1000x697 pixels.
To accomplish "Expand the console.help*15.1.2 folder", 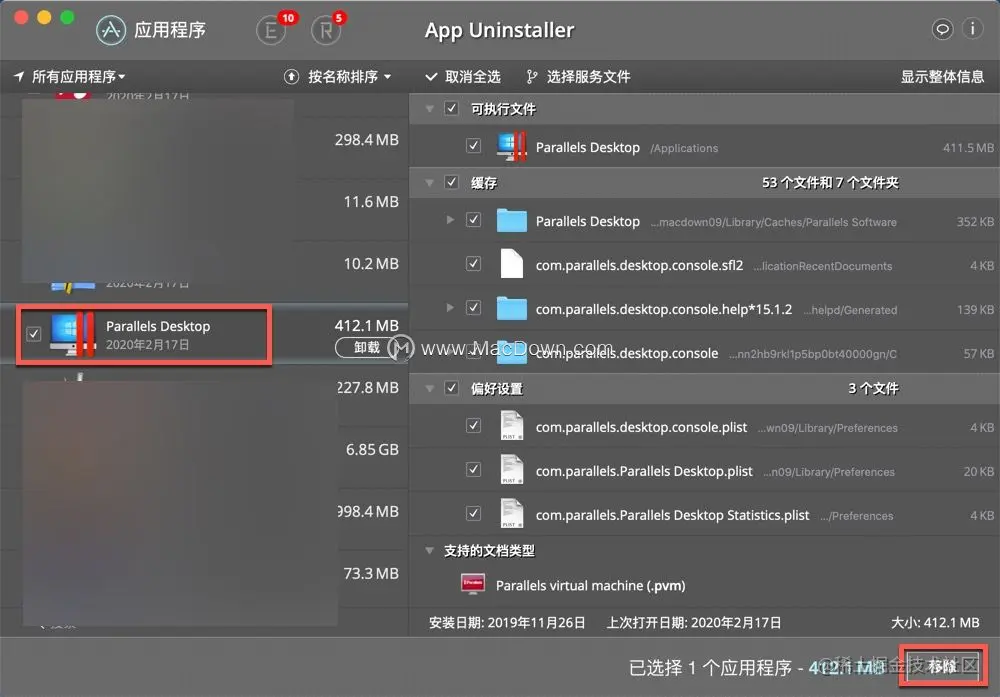I will pyautogui.click(x=450, y=307).
